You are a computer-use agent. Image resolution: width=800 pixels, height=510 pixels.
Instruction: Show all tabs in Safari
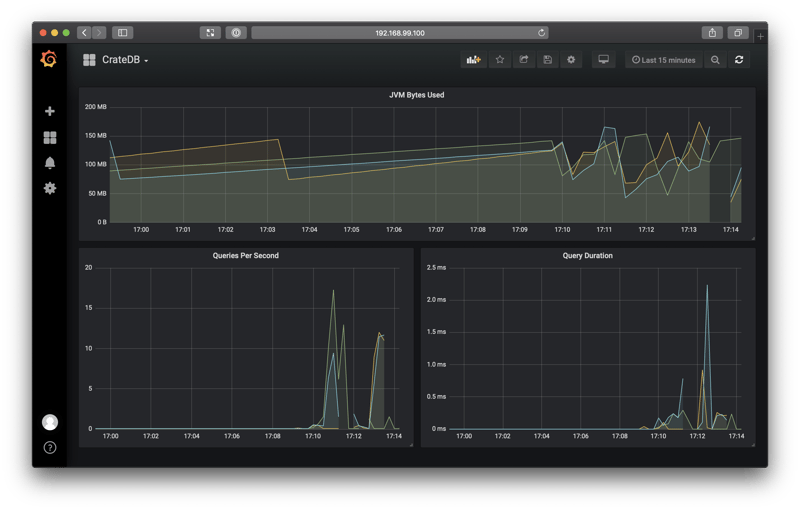click(x=738, y=33)
